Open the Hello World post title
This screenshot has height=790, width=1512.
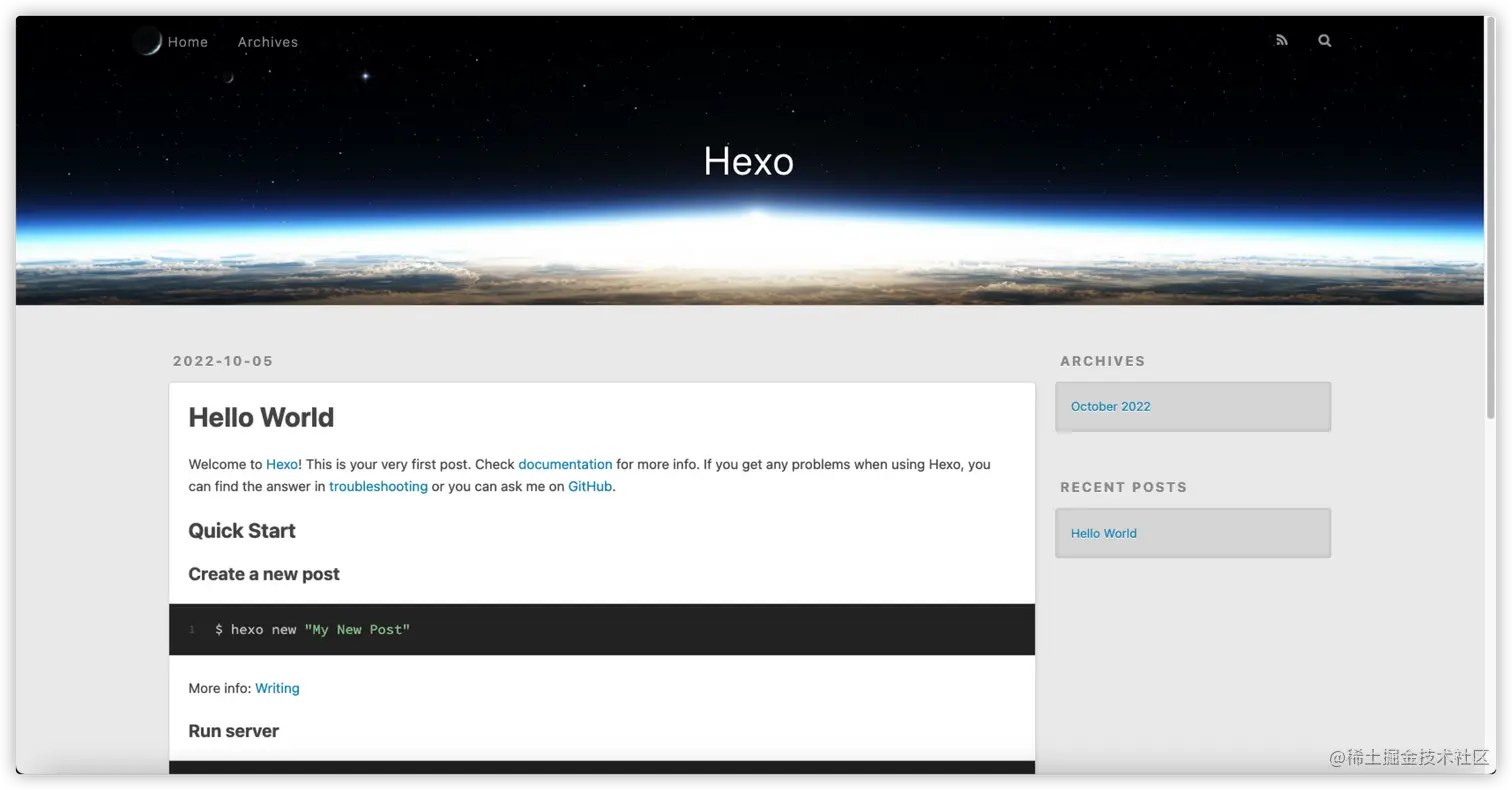pos(261,417)
